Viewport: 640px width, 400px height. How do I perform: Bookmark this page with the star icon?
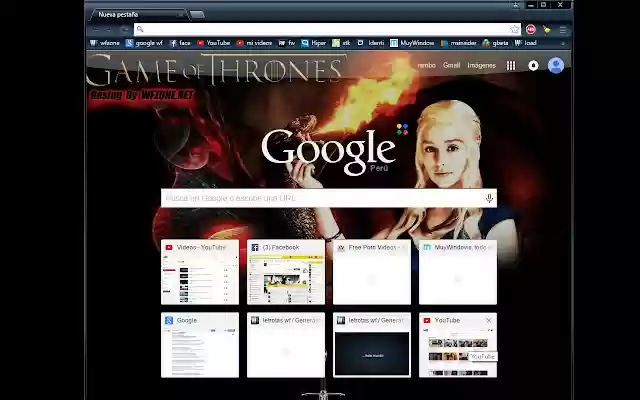click(515, 29)
